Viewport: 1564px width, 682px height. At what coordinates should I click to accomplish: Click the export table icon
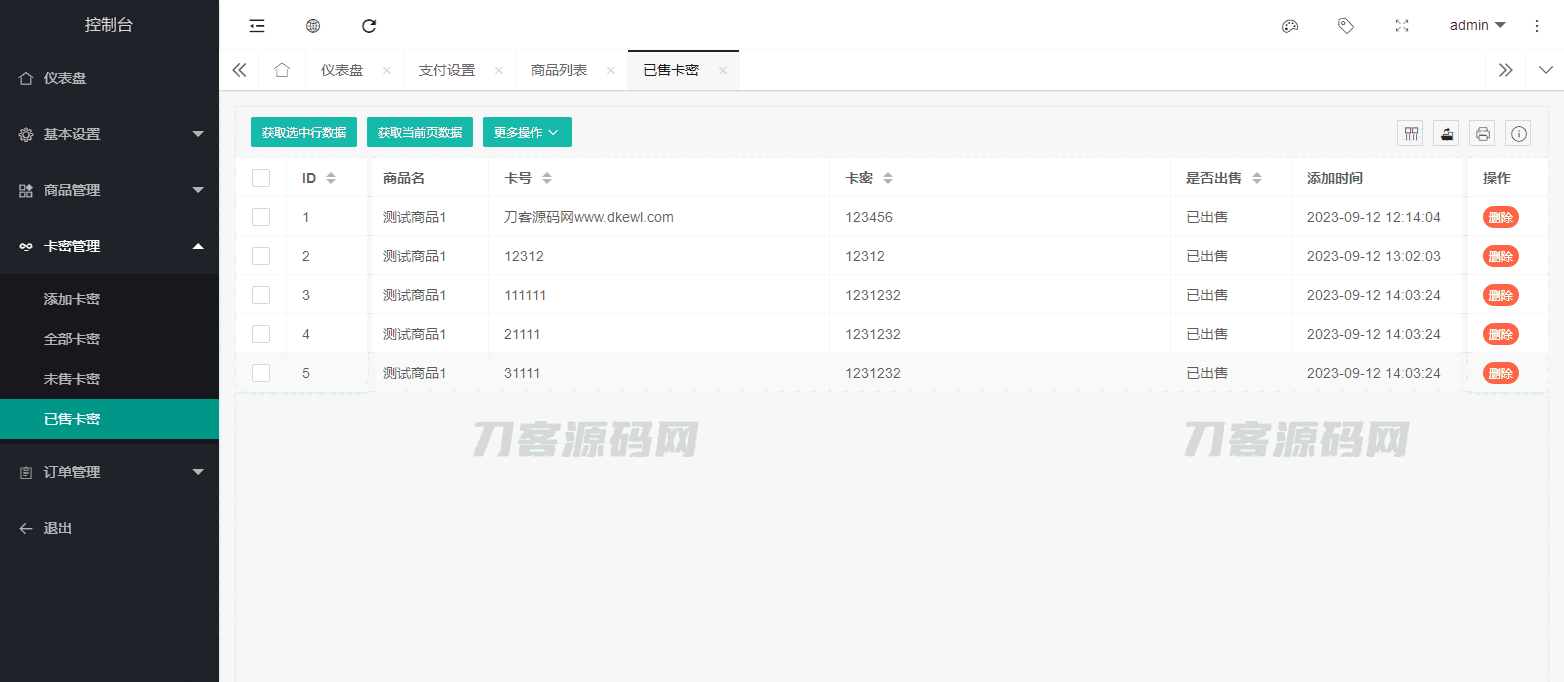[1446, 133]
